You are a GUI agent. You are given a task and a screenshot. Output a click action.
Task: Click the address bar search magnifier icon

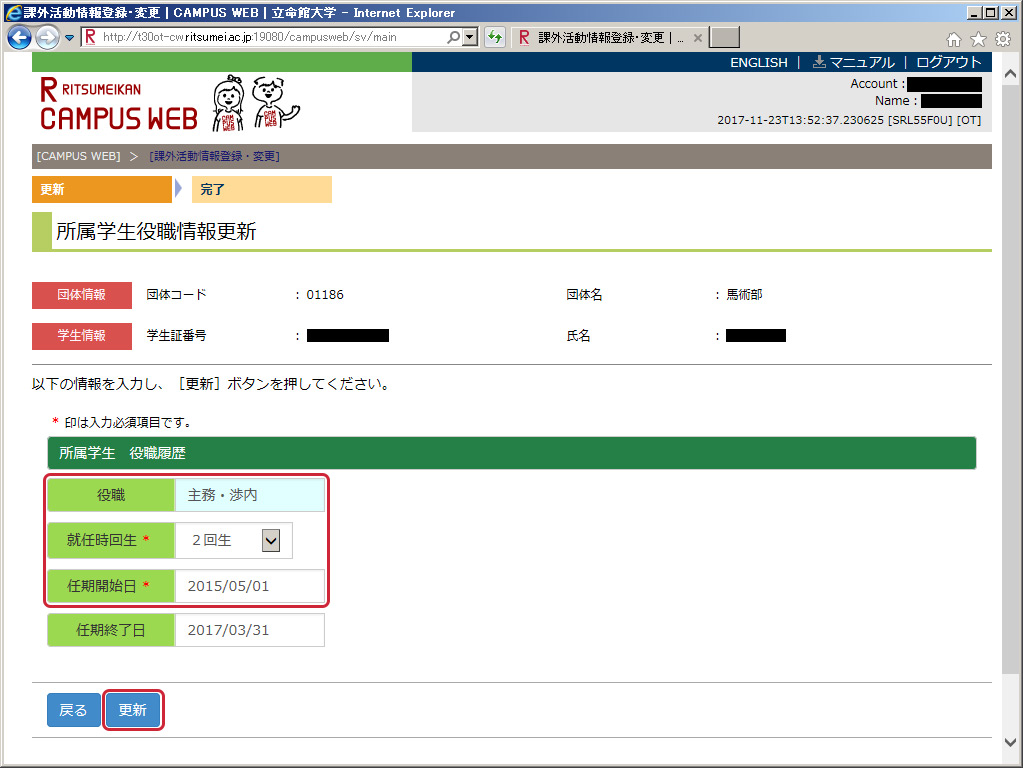coord(454,37)
